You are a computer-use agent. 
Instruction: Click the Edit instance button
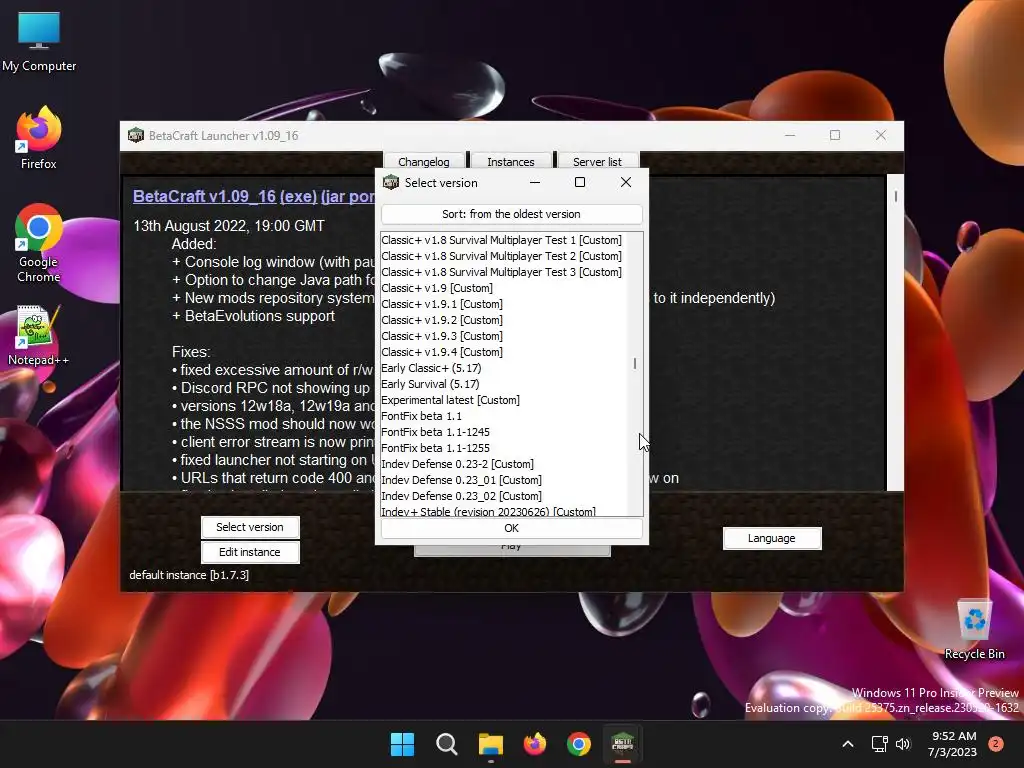250,552
